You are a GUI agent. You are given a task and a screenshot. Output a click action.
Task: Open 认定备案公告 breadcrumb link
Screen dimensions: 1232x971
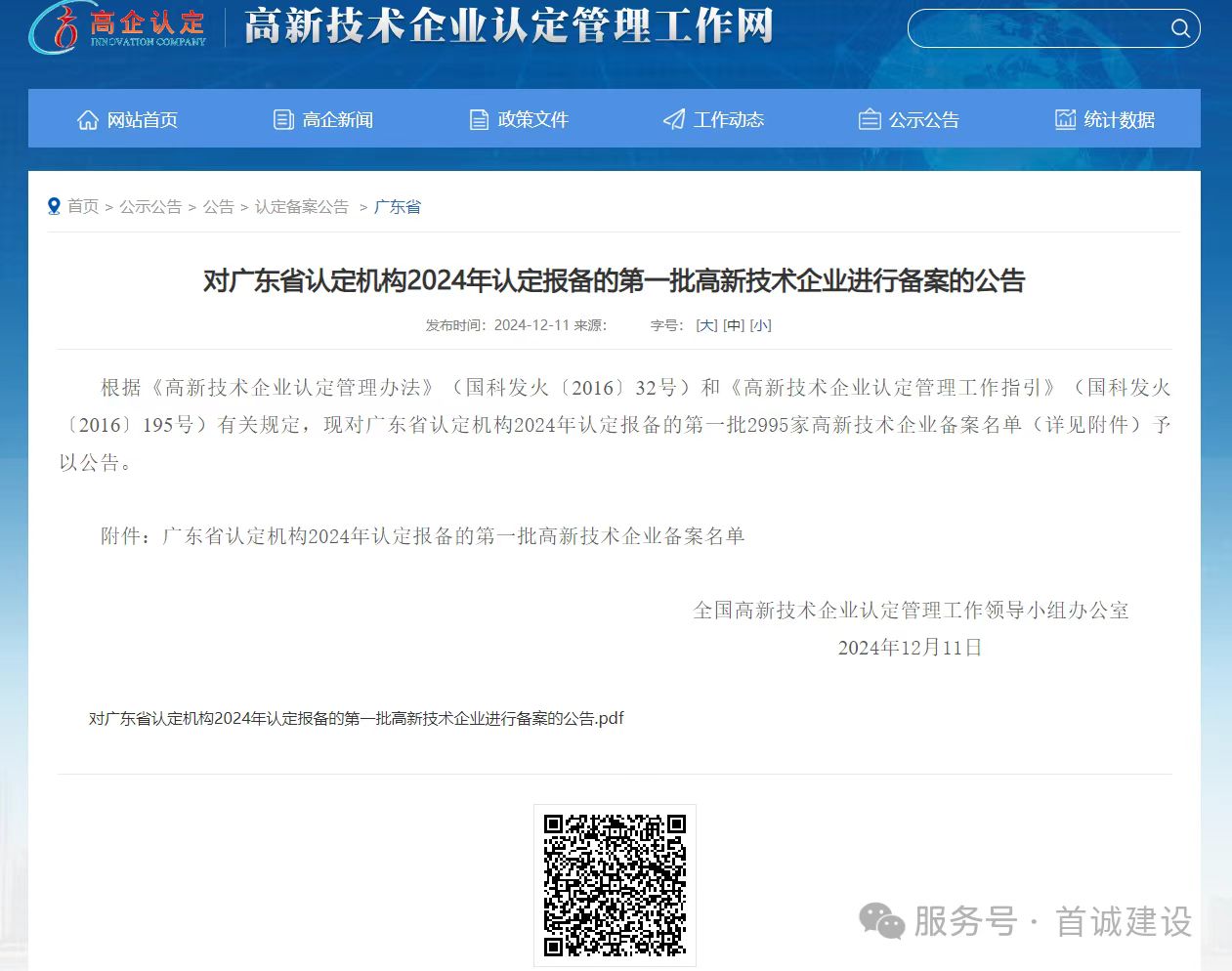click(302, 207)
